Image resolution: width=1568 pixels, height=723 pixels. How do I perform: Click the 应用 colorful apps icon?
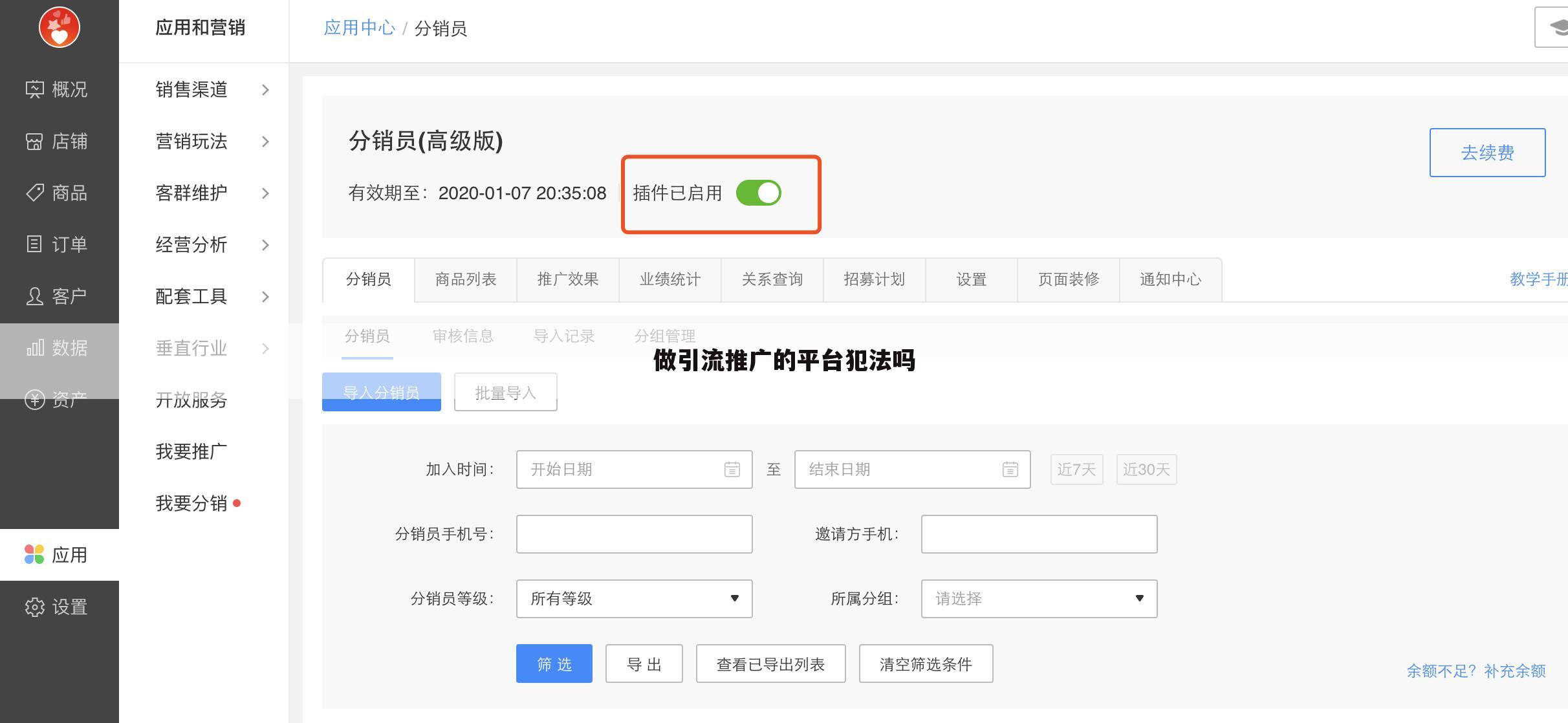point(34,555)
